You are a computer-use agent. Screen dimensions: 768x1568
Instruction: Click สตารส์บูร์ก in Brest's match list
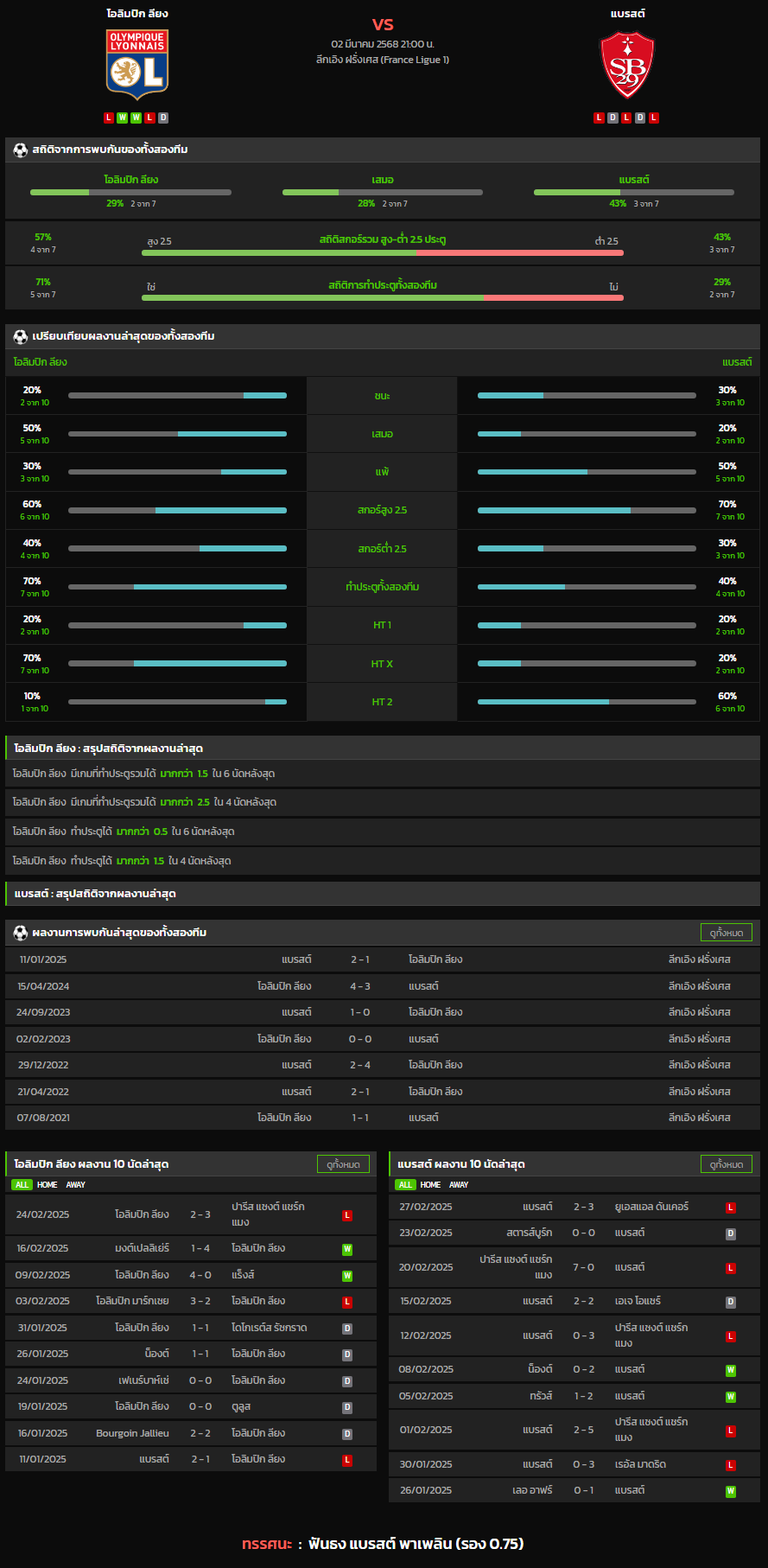pos(529,1233)
